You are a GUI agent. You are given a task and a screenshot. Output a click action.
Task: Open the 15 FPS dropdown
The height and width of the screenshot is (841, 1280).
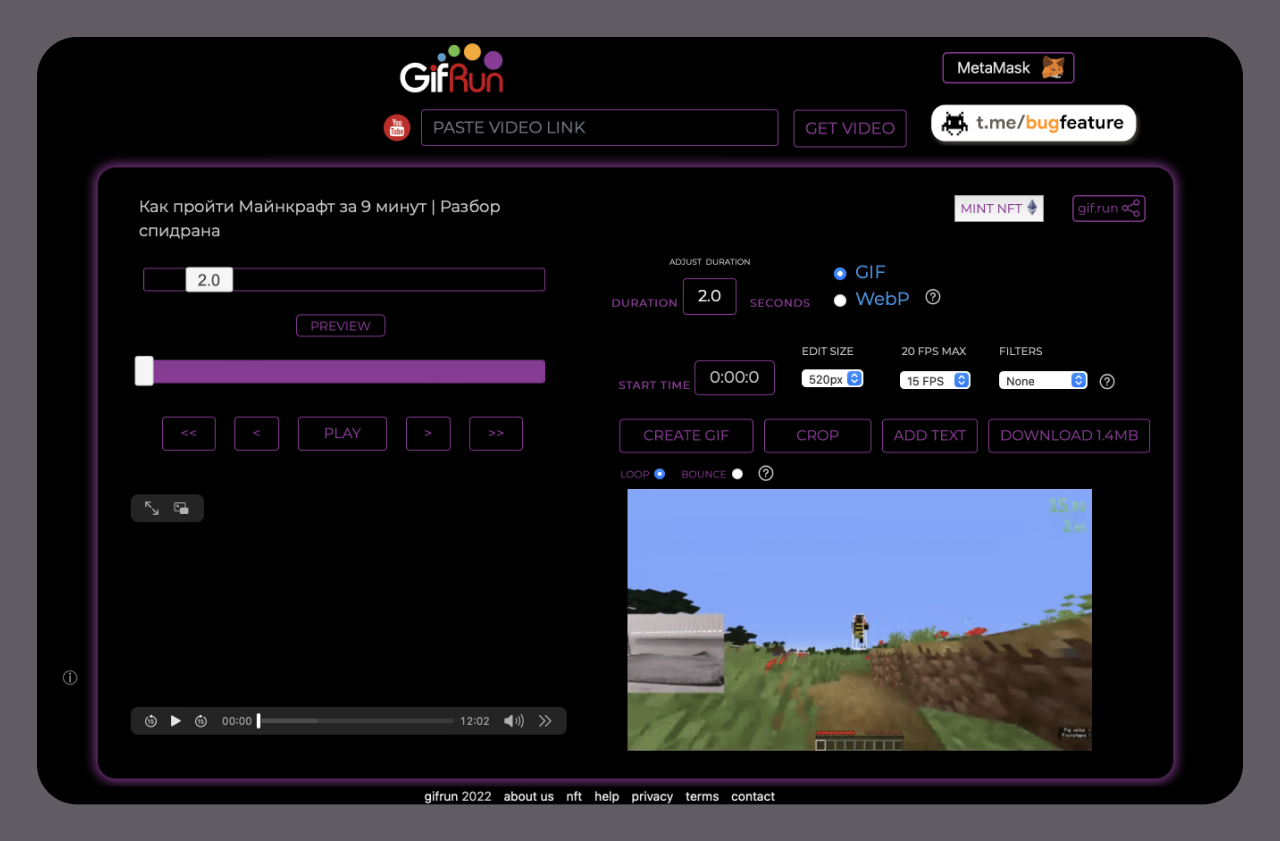click(x=935, y=380)
